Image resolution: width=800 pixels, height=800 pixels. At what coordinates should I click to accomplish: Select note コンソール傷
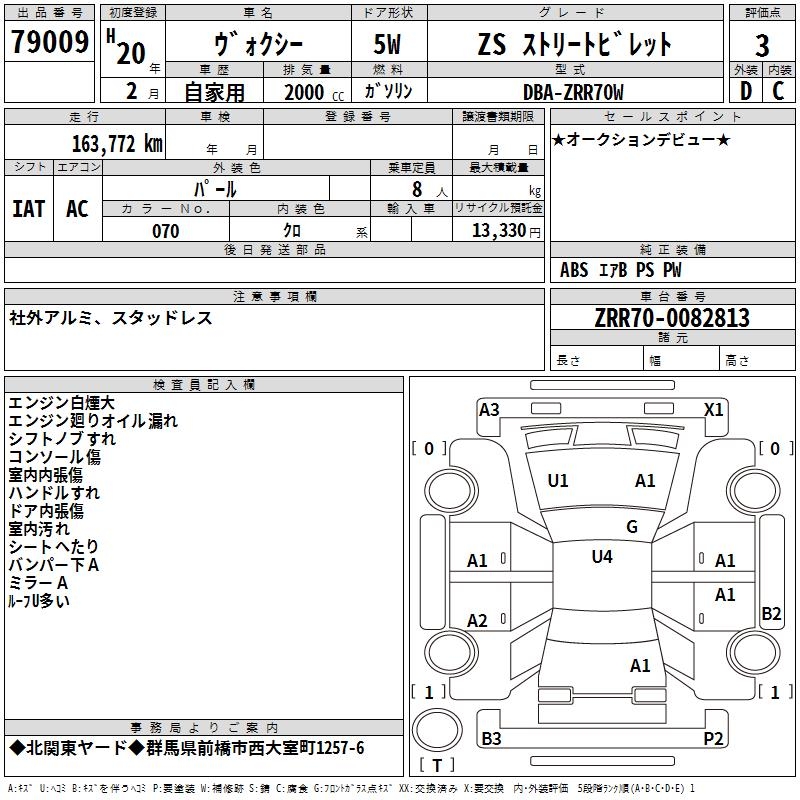[x=54, y=456]
